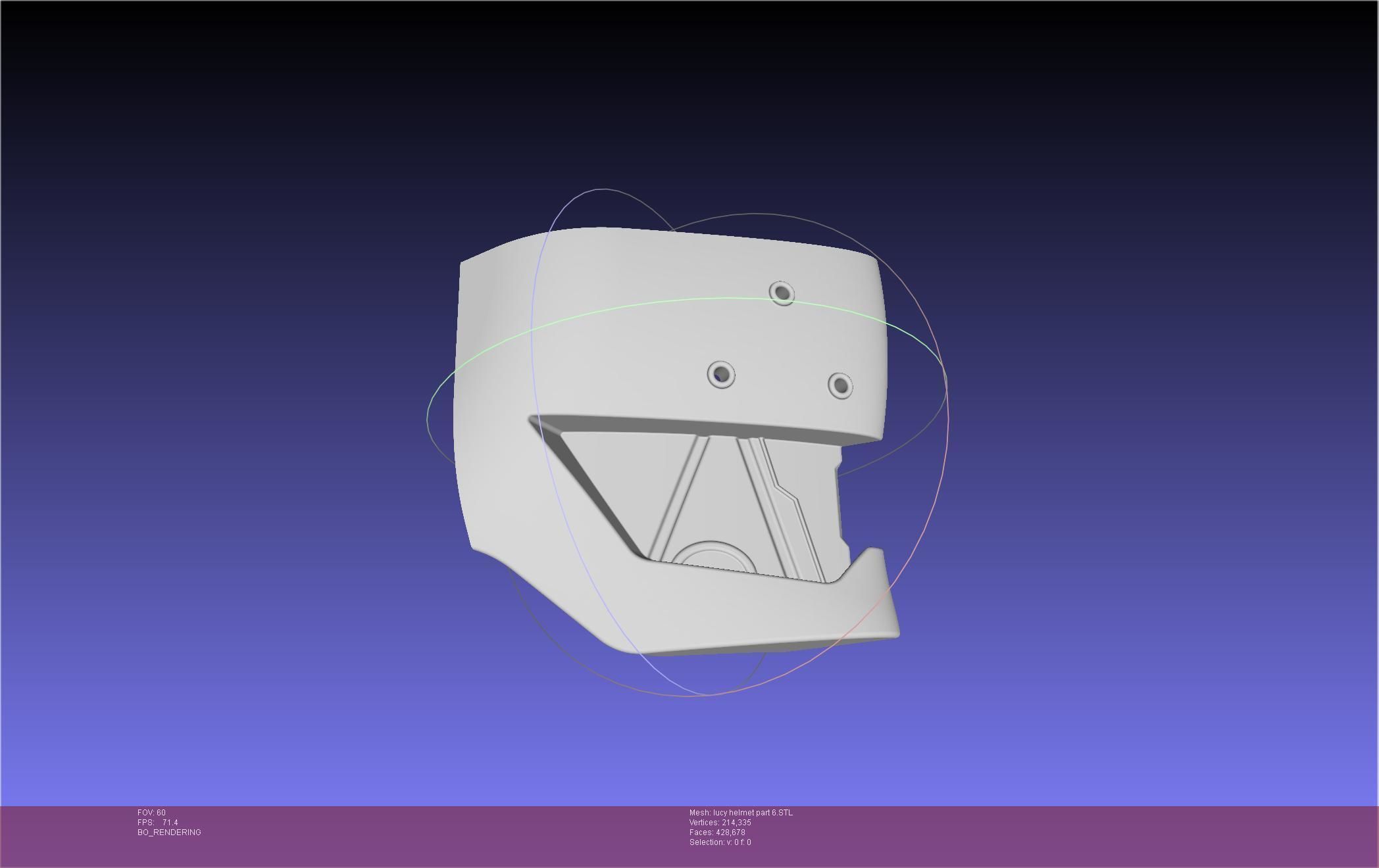1379x868 pixels.
Task: Click the Faces: 428,678 info line
Action: coord(717,832)
